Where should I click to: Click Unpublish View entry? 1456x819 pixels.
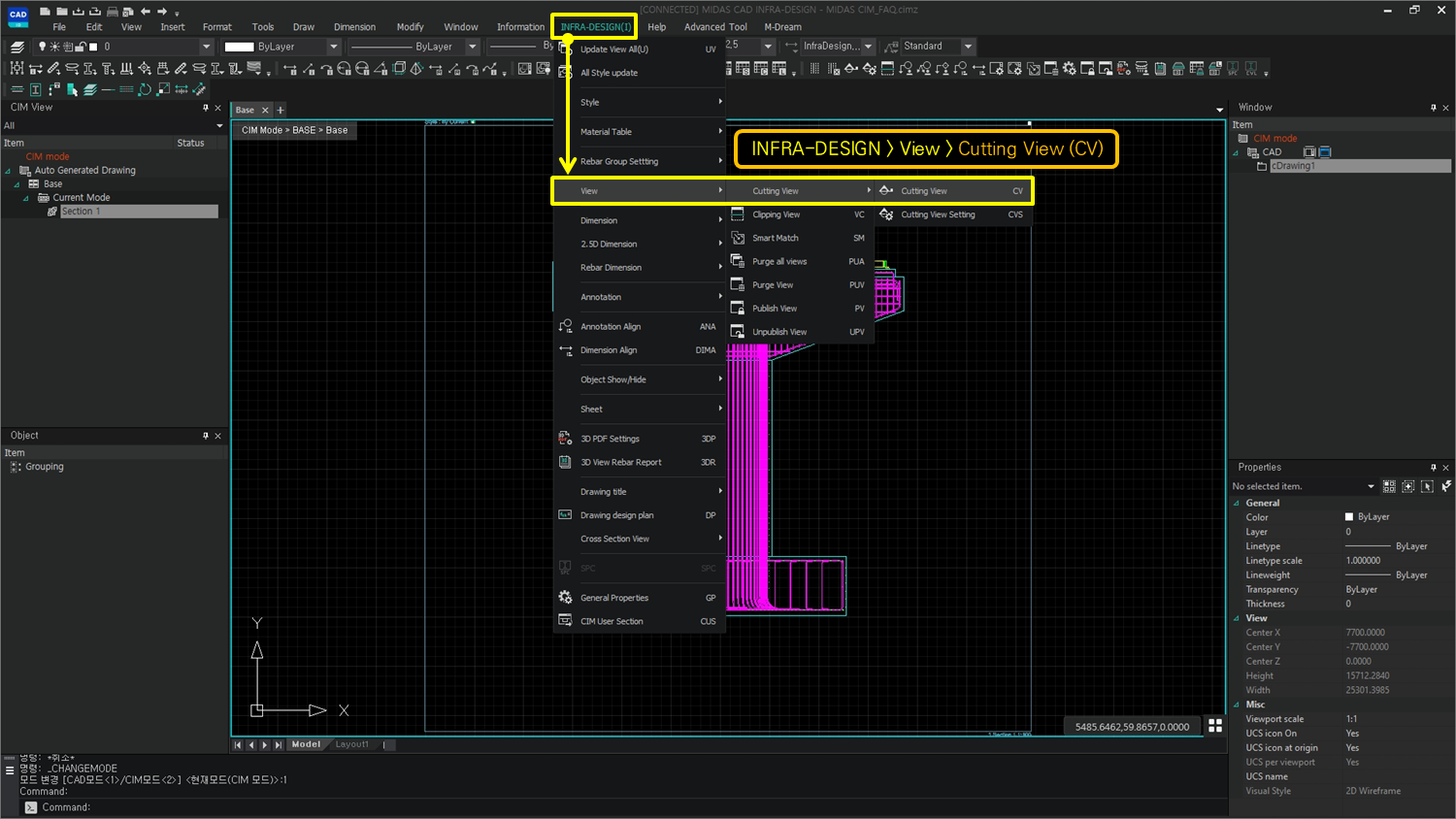(800, 332)
